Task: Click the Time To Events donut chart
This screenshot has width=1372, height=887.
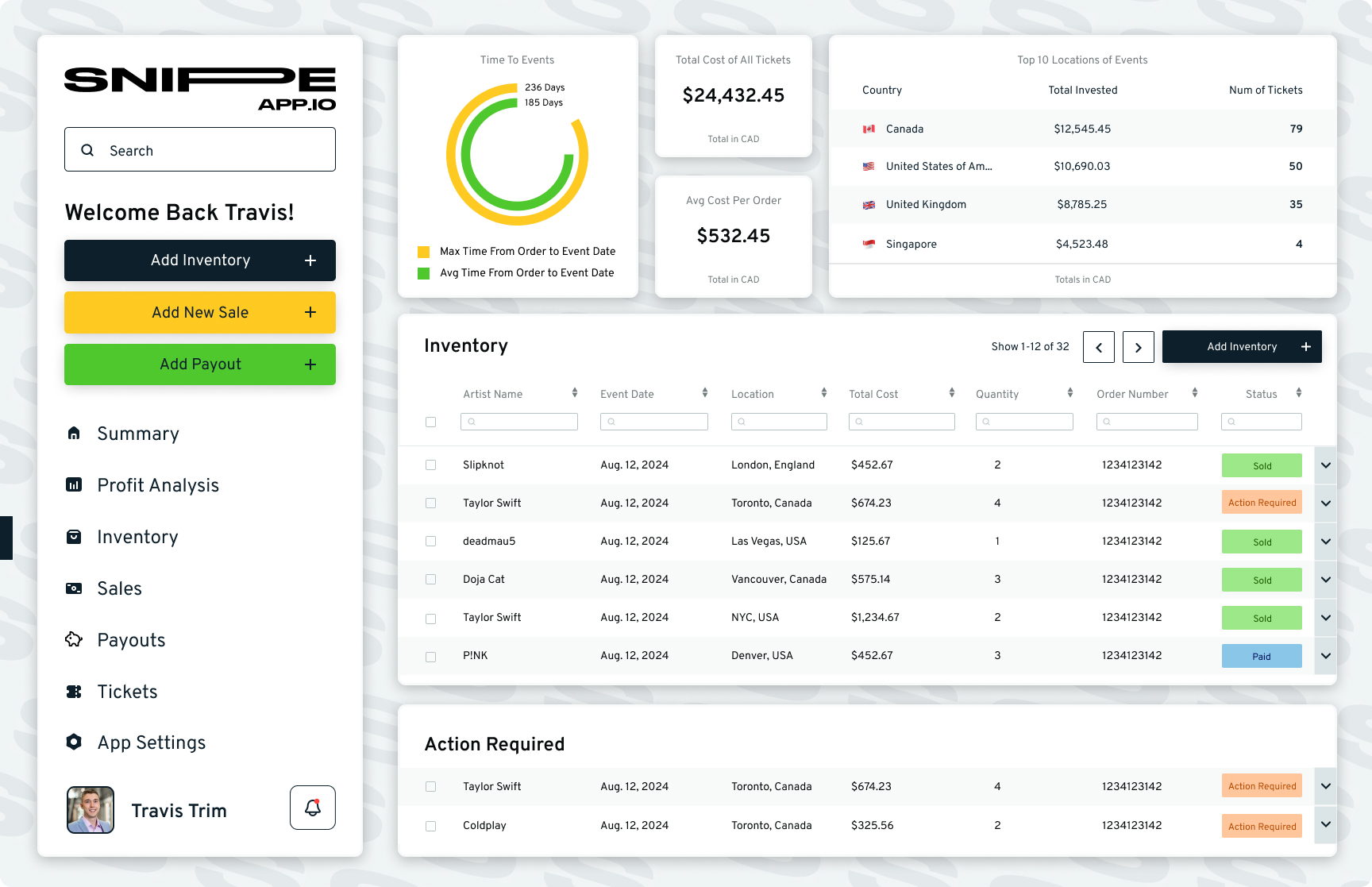Action: click(x=517, y=155)
